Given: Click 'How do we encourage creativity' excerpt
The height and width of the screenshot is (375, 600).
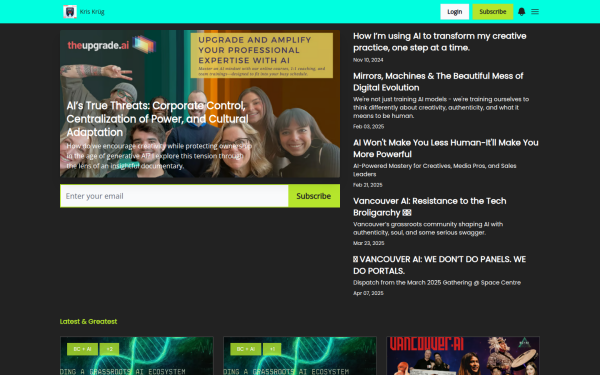Looking at the screenshot, I should pos(159,156).
